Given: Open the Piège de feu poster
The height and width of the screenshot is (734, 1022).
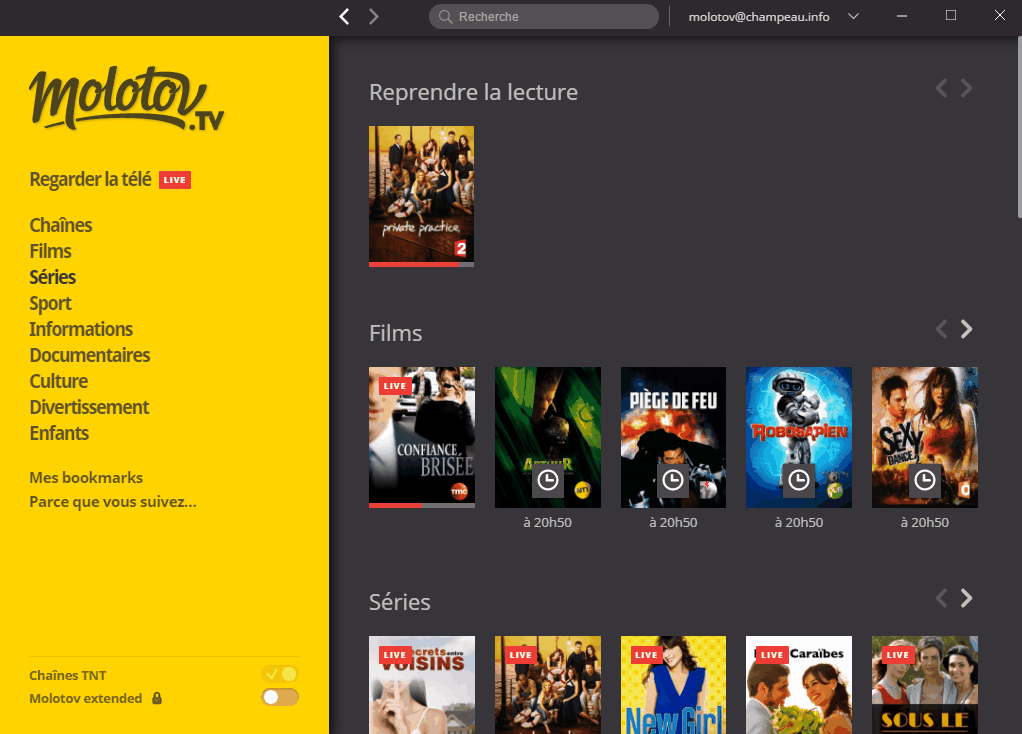Looking at the screenshot, I should [673, 437].
